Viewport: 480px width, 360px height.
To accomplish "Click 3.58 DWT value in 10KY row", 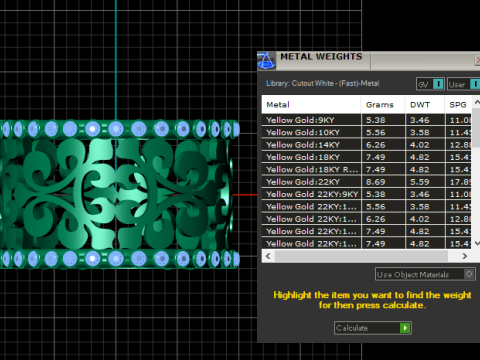I will 420,133.
